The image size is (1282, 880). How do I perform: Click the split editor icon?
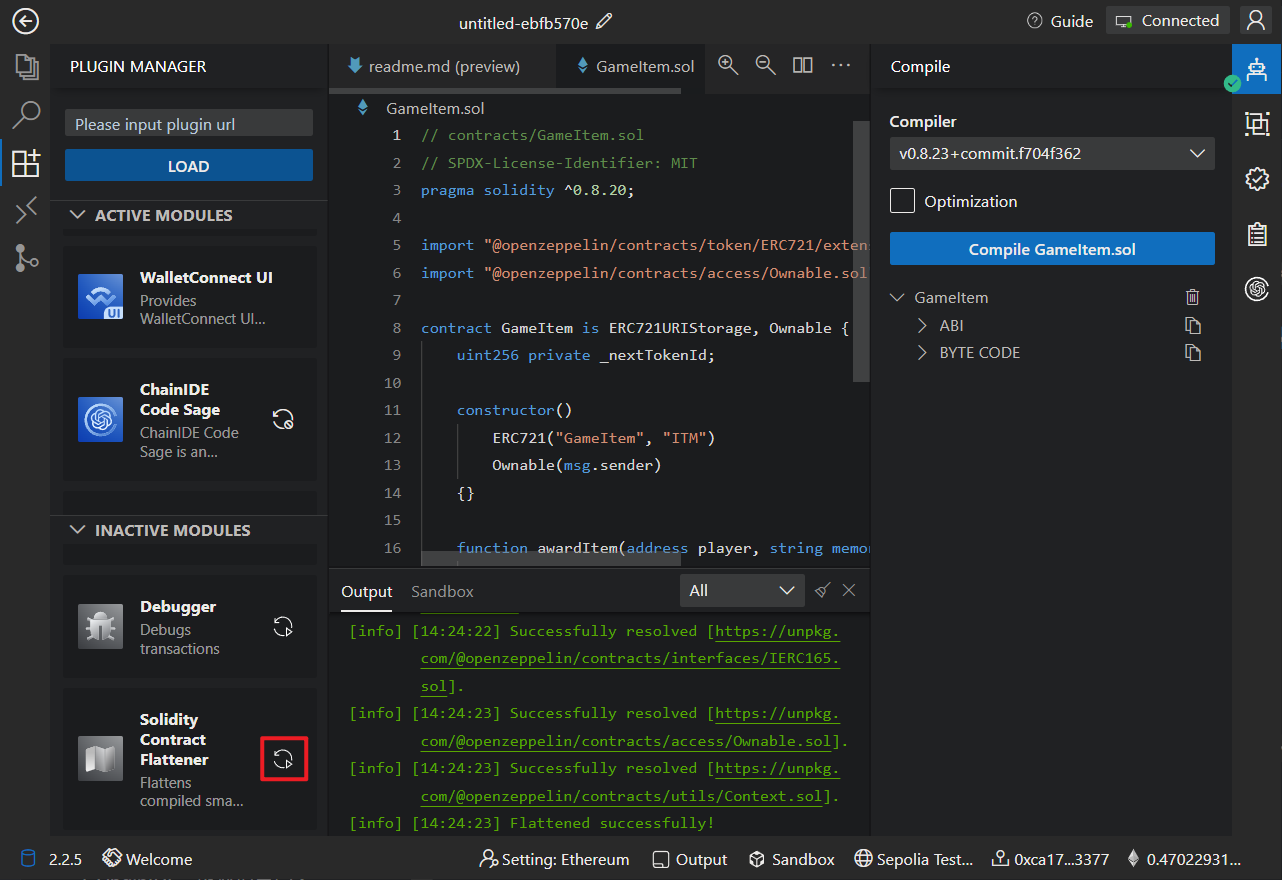coord(802,65)
